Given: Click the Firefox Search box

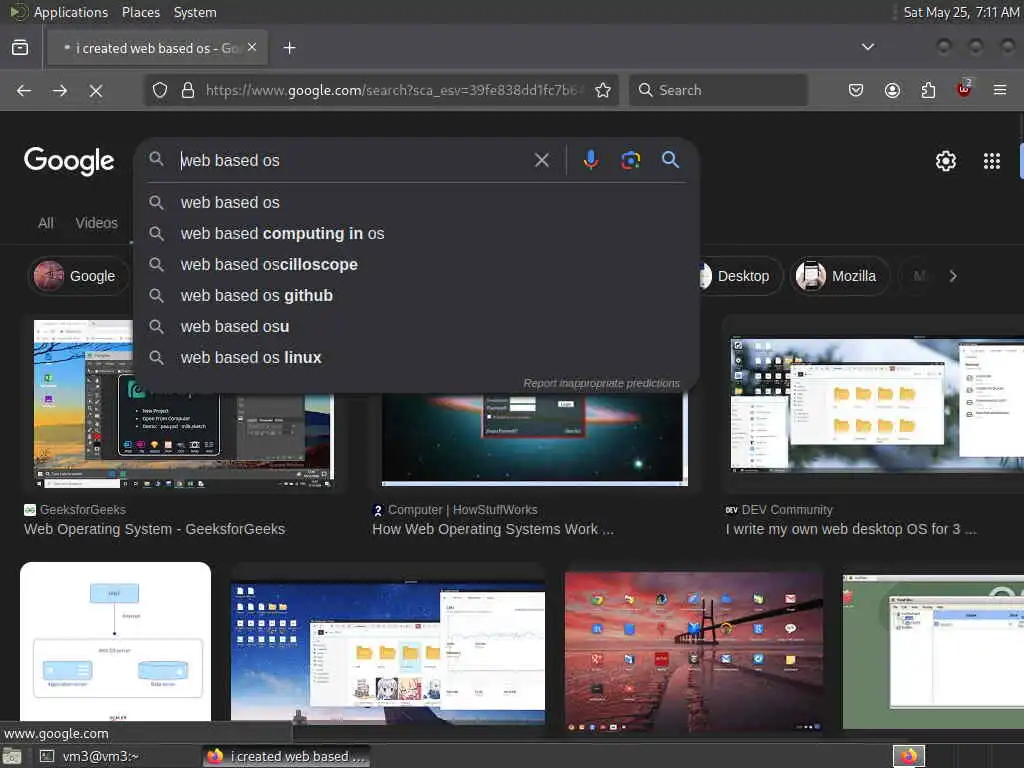Looking at the screenshot, I should pyautogui.click(x=718, y=90).
